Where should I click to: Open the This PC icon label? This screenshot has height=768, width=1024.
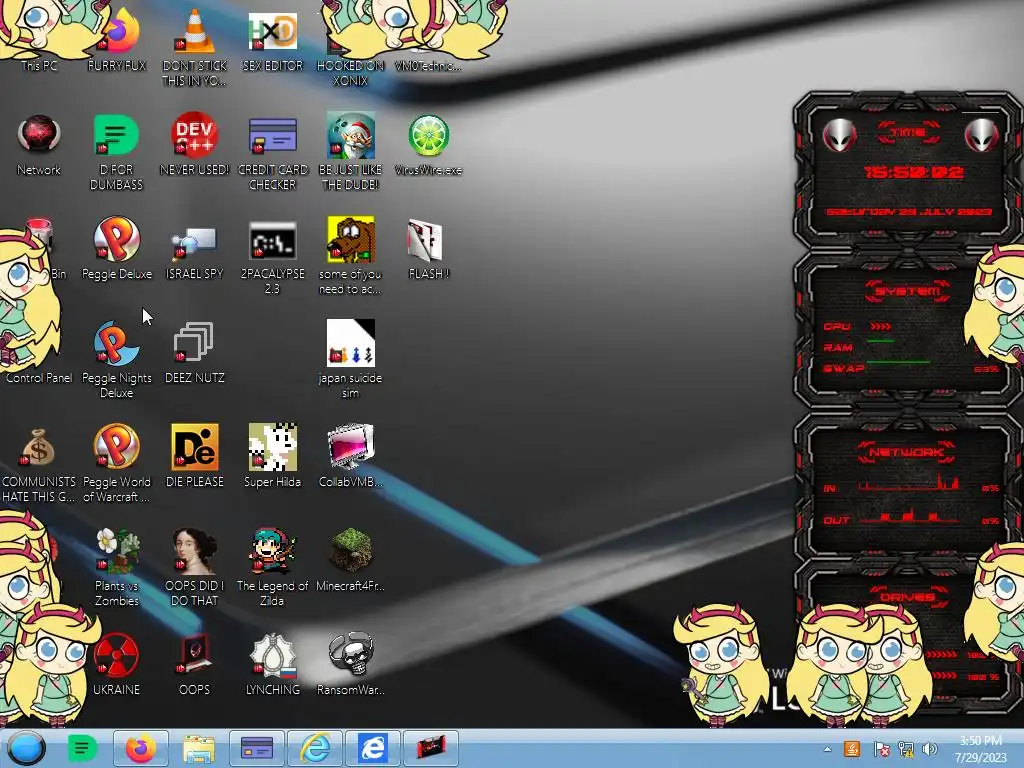coord(39,66)
